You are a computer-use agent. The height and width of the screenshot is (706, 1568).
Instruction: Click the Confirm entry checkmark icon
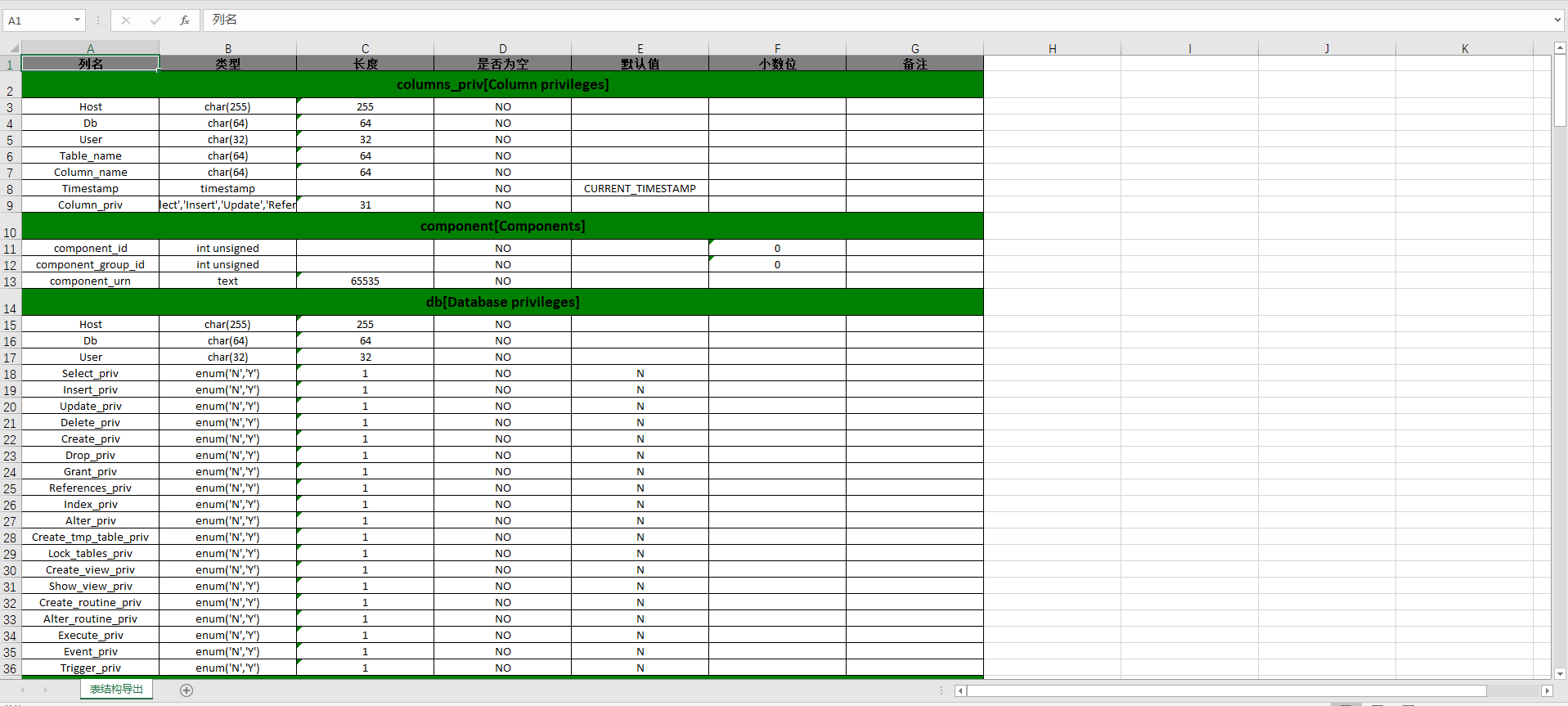(155, 20)
